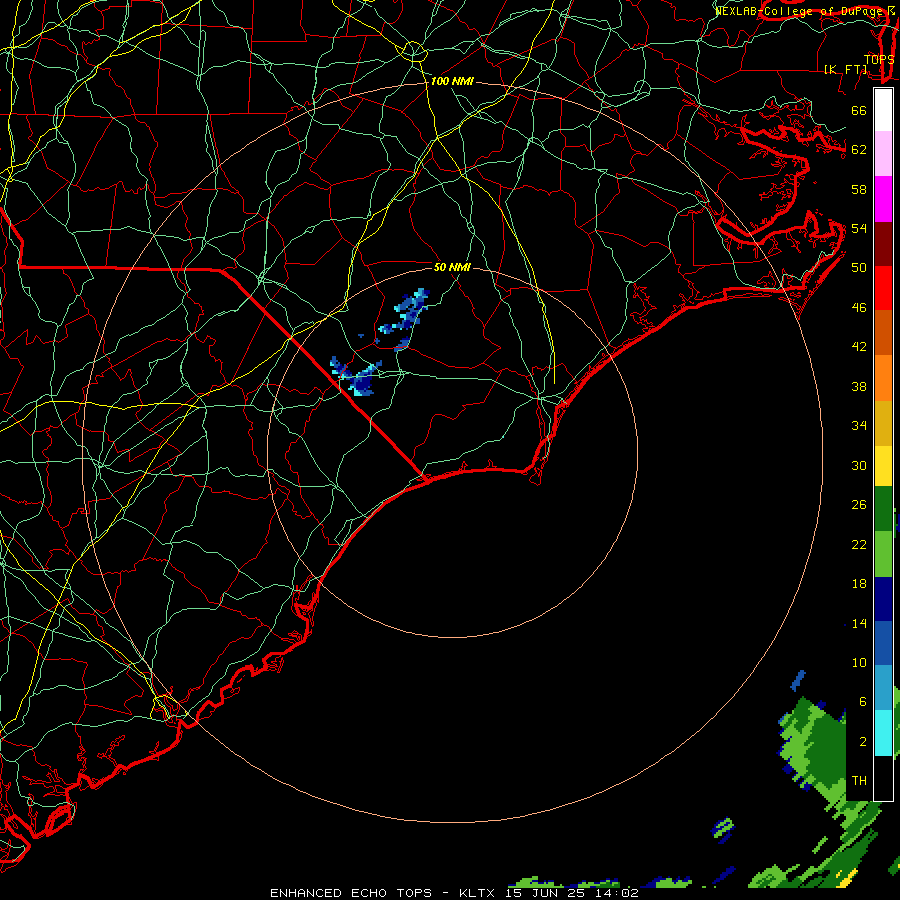This screenshot has height=900, width=900.
Task: Click the '38' legend value
Action: [x=859, y=387]
